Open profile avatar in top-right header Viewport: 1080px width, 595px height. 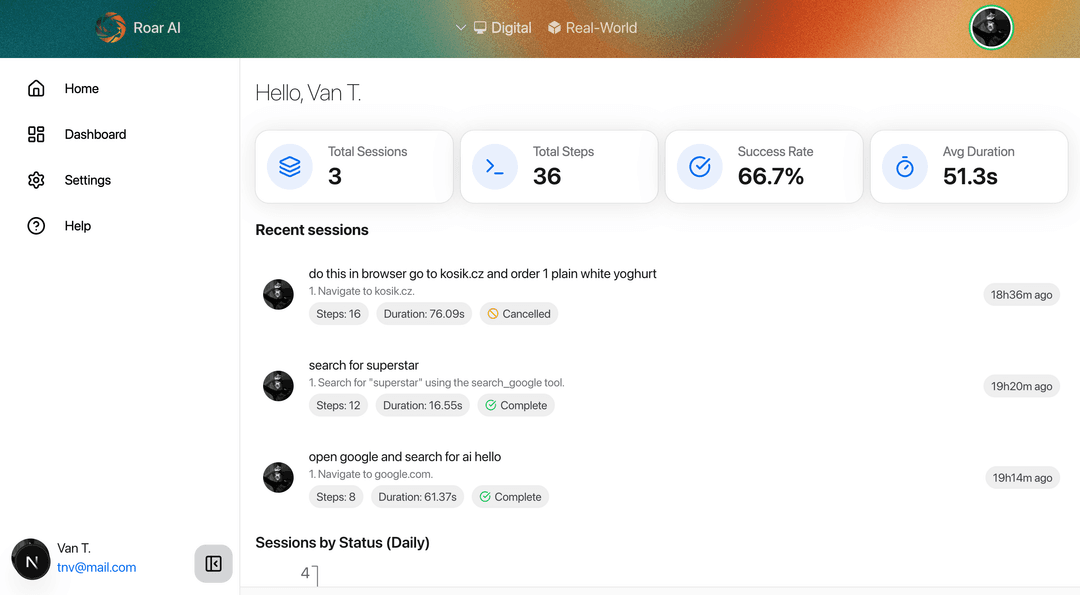coord(990,28)
